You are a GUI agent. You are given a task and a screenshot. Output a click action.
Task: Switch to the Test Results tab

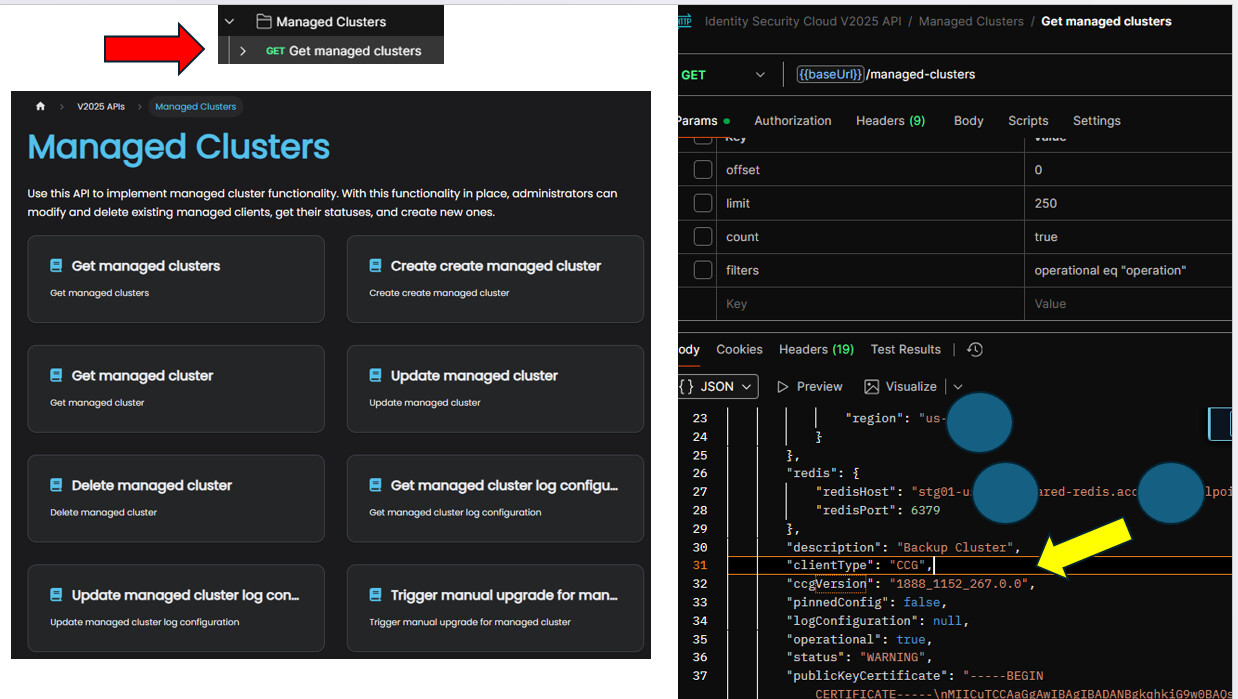coord(906,349)
